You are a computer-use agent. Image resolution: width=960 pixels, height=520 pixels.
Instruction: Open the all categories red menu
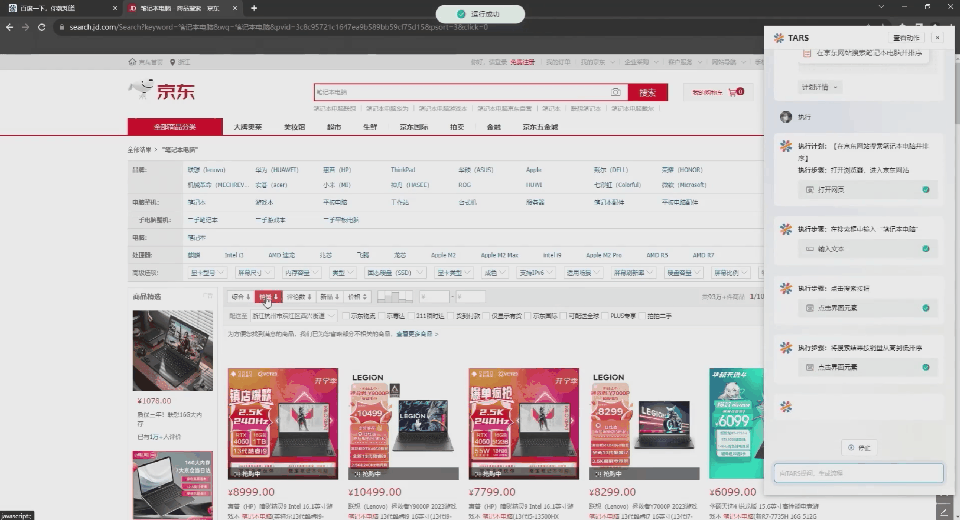(175, 127)
